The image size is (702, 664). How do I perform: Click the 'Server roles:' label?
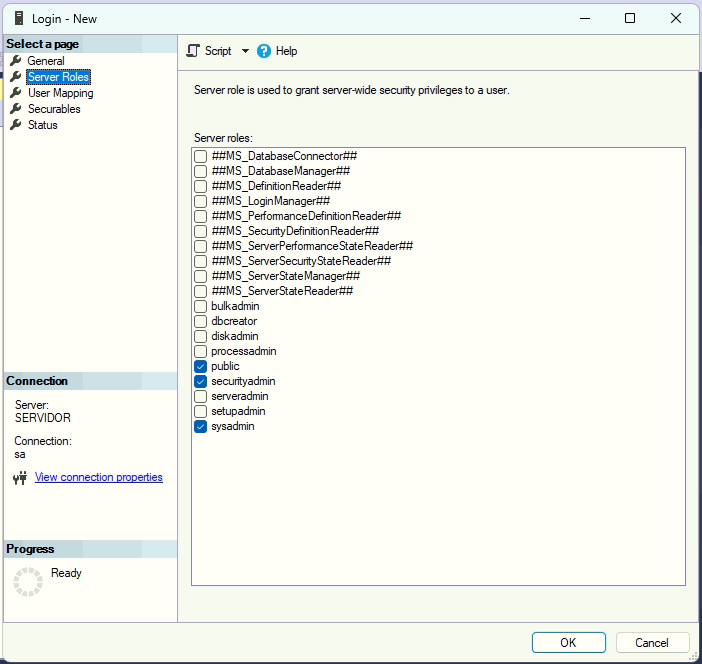point(223,138)
